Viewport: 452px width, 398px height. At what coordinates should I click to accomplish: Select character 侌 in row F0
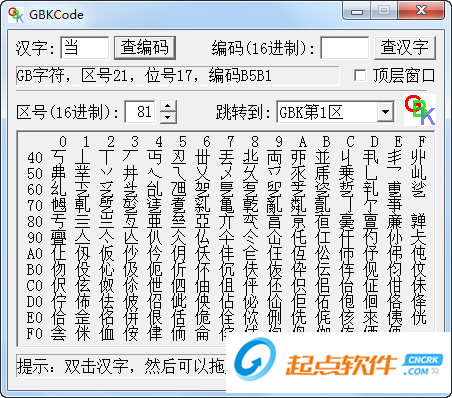coord(59,333)
